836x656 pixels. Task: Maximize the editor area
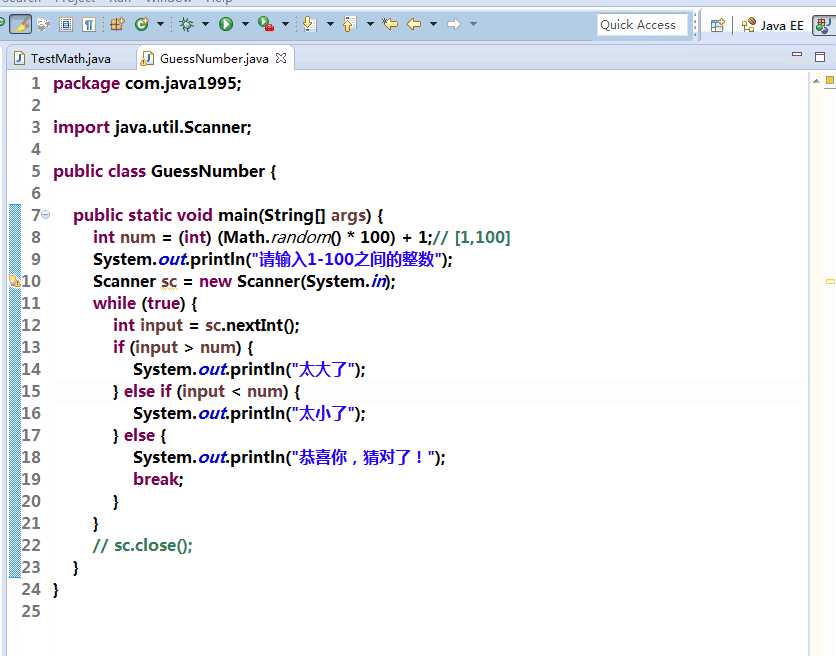pos(820,57)
